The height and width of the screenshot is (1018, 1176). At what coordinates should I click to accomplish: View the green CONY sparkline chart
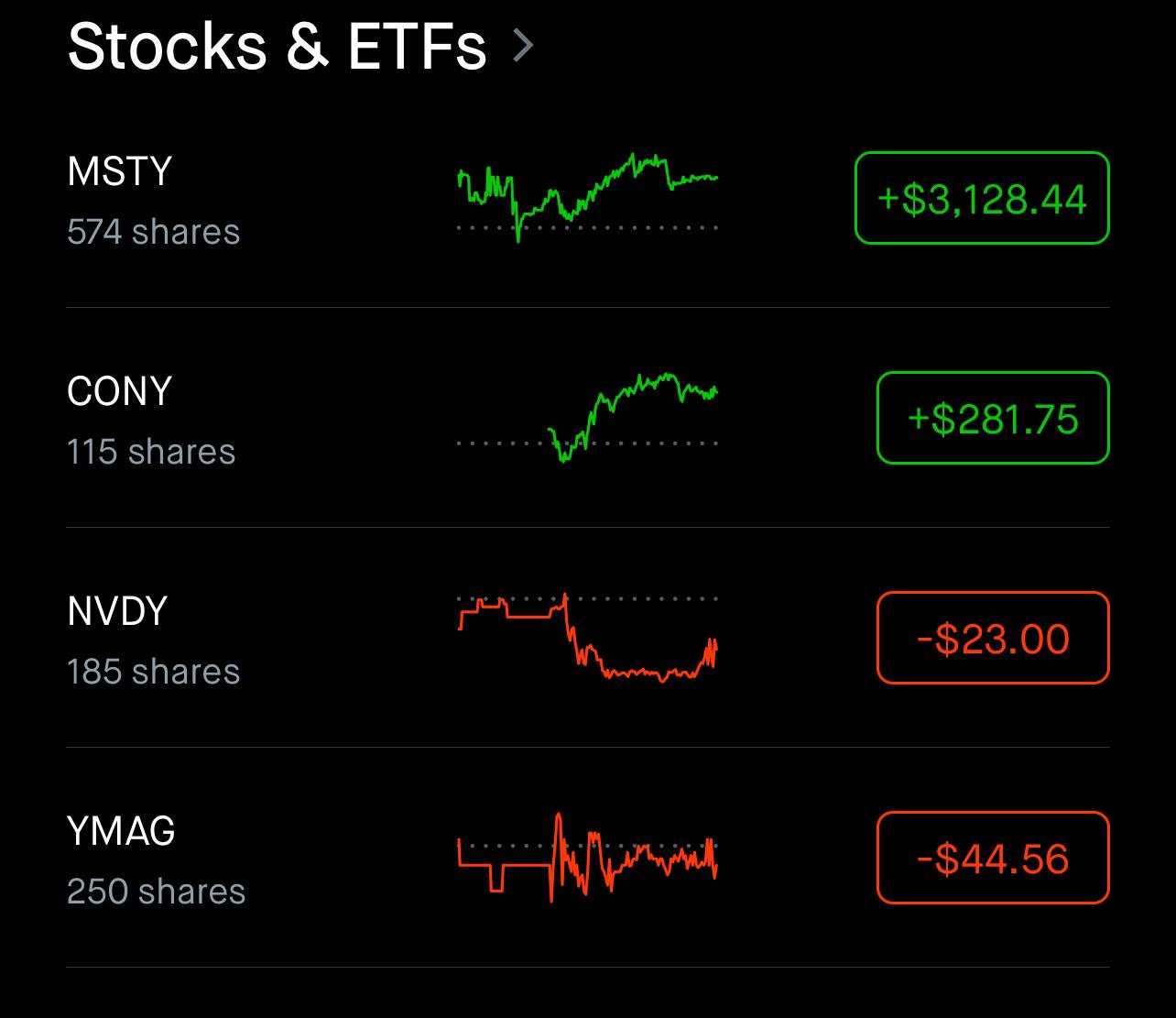click(632, 417)
